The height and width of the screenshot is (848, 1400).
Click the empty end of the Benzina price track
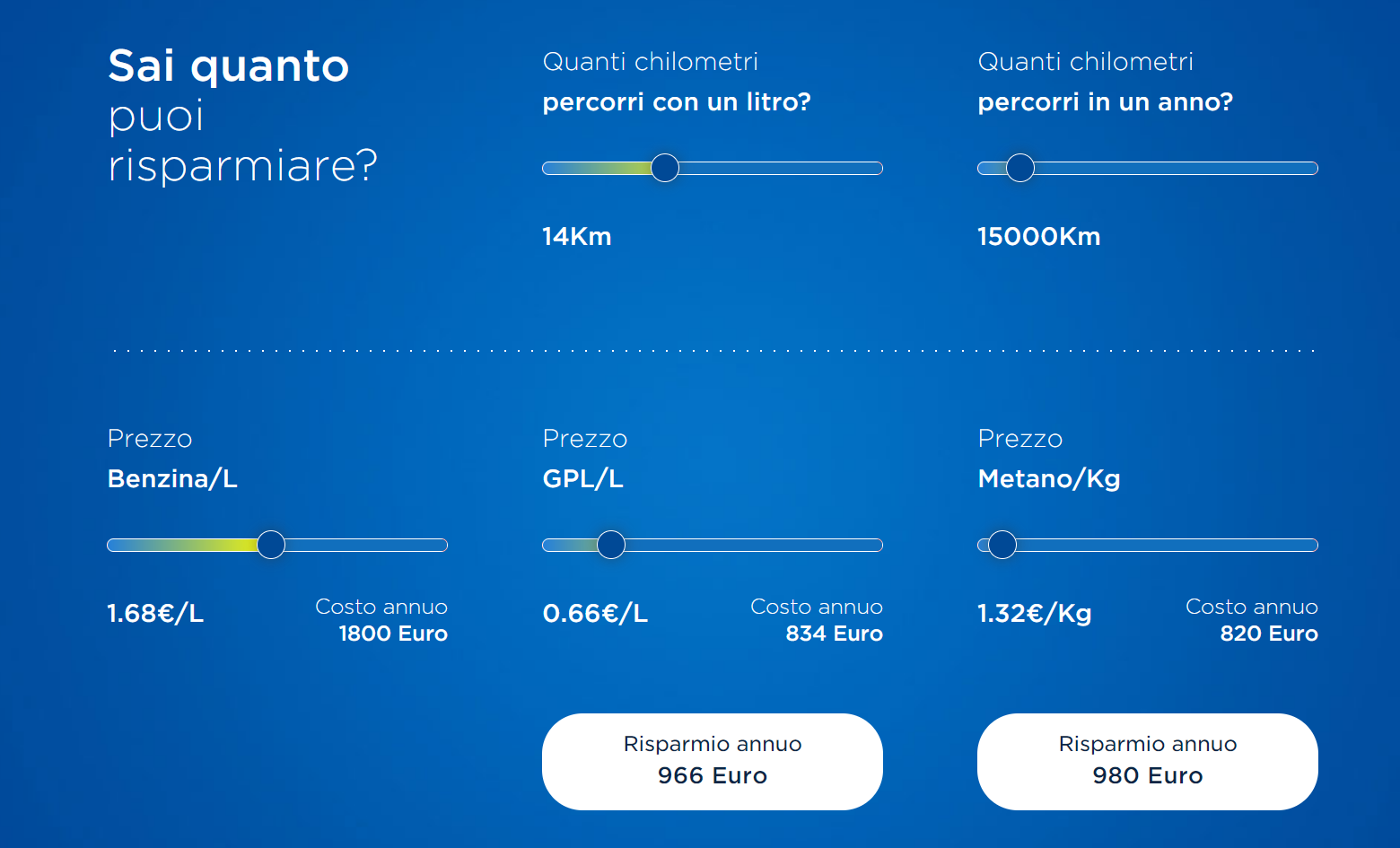366,545
